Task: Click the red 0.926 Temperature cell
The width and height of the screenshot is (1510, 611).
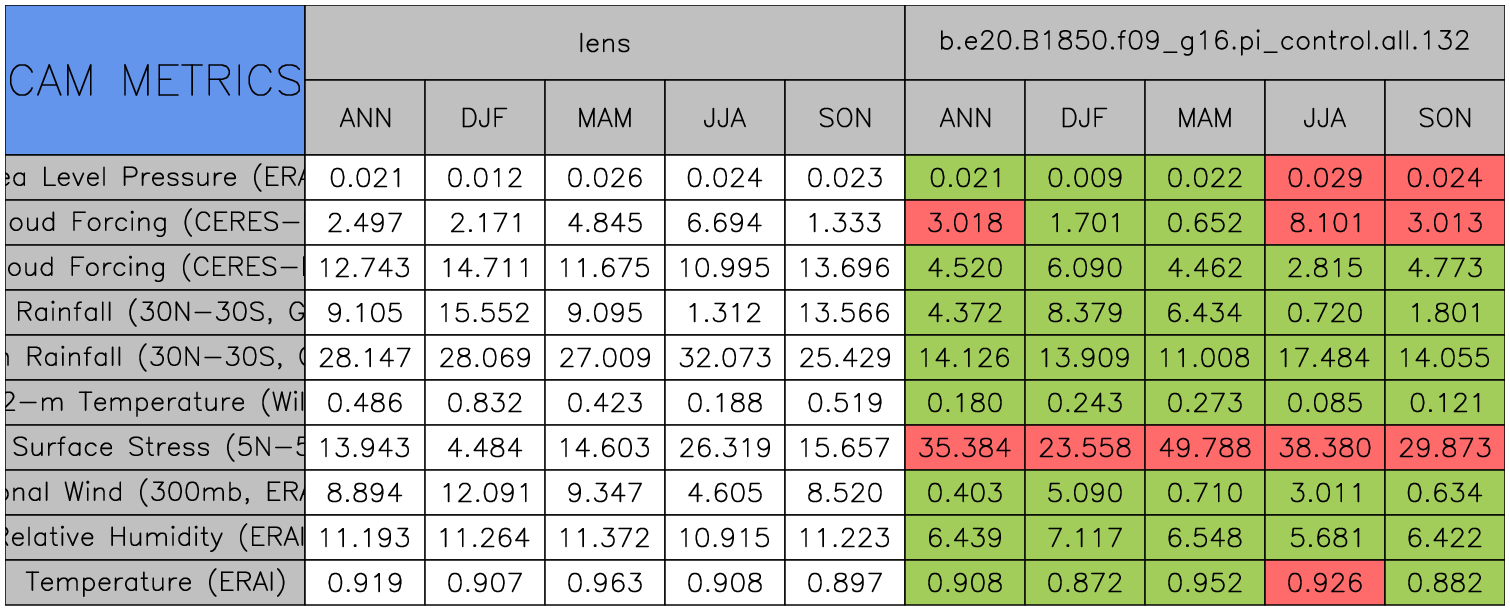Action: pos(1324,583)
